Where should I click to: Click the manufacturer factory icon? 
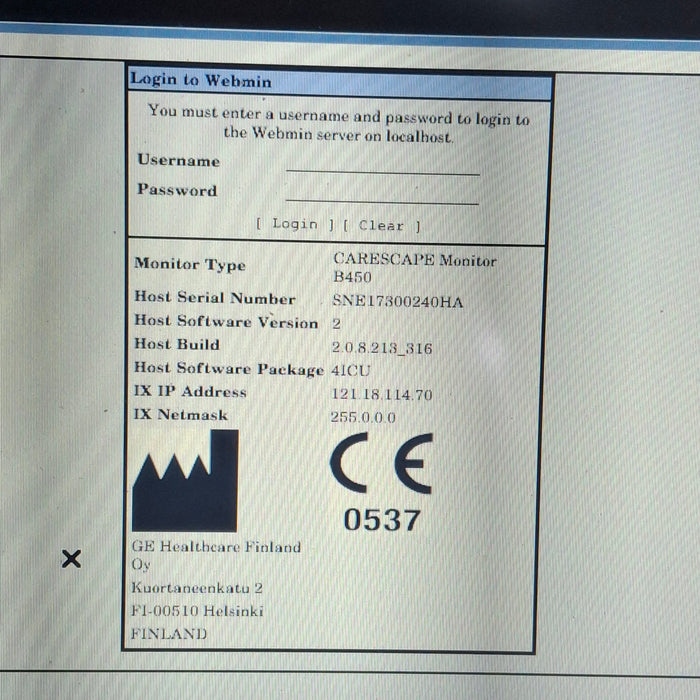[185, 481]
